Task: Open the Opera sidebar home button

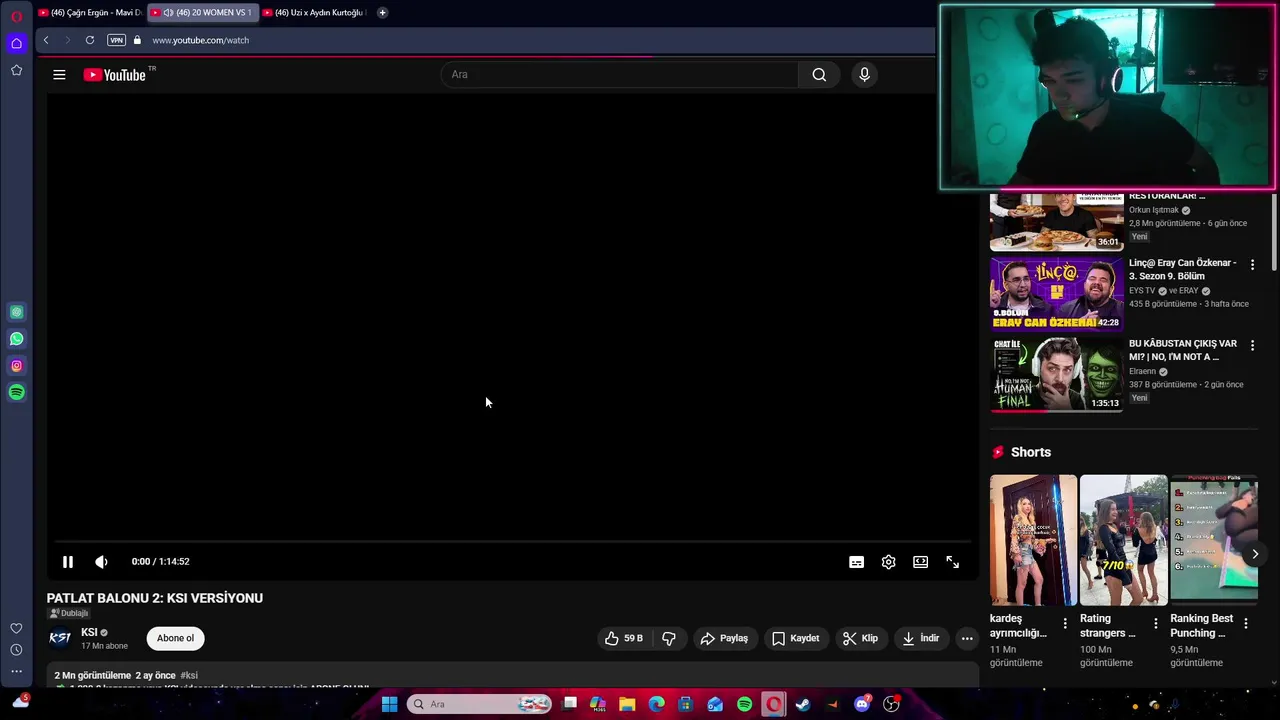Action: (x=16, y=43)
